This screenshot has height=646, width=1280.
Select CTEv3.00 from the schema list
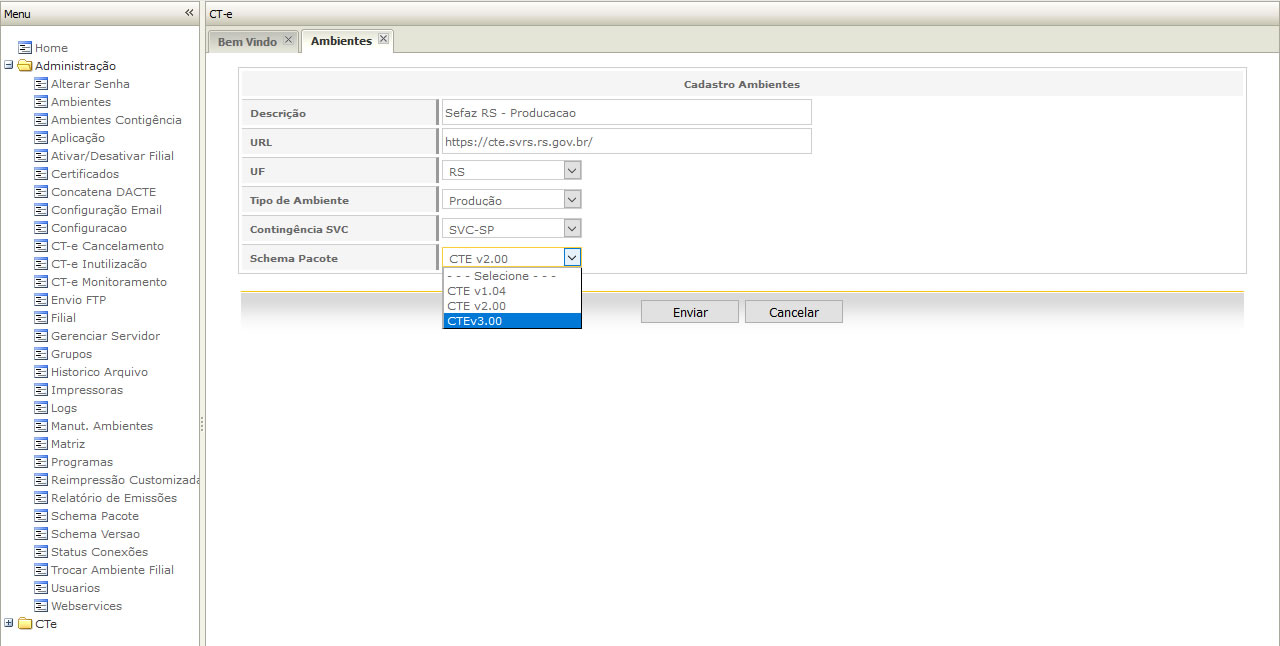[x=511, y=321]
